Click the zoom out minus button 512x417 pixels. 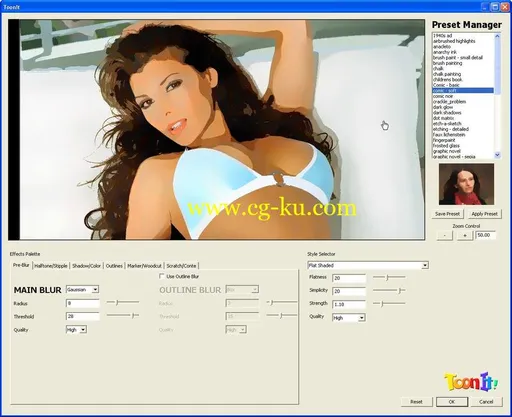[x=445, y=235]
